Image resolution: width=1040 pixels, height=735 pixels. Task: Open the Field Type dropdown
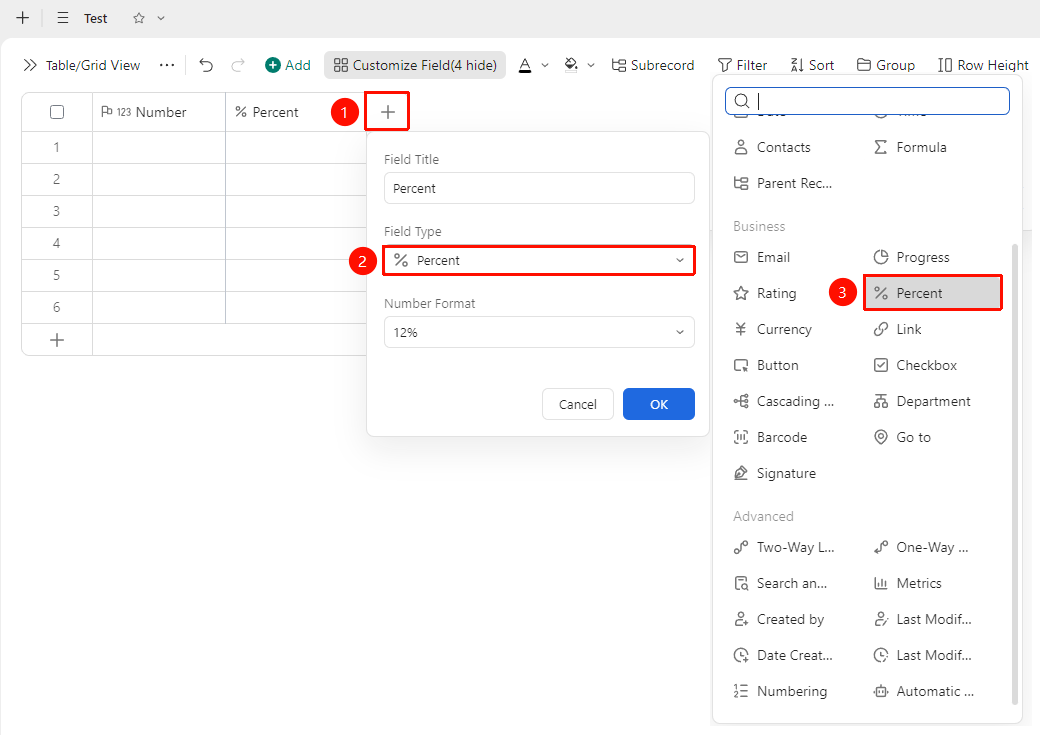coord(539,260)
